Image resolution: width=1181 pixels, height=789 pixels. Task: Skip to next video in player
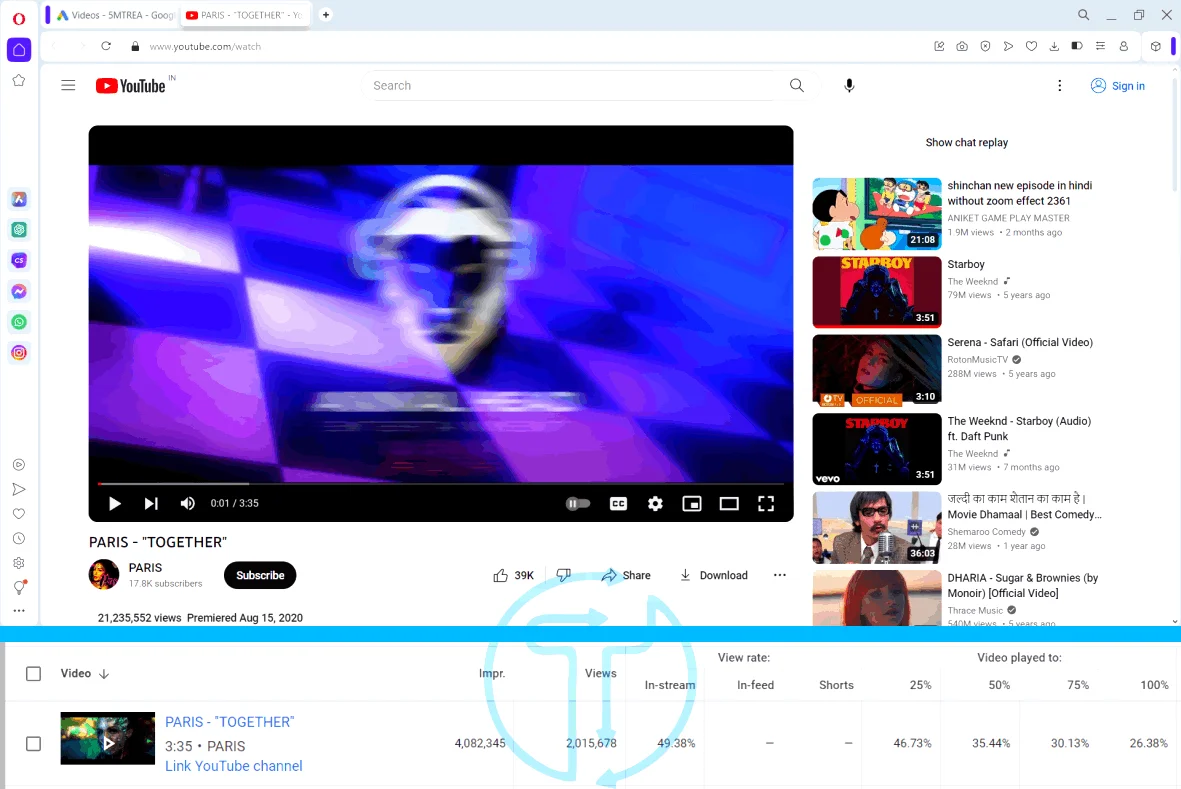[x=151, y=504]
